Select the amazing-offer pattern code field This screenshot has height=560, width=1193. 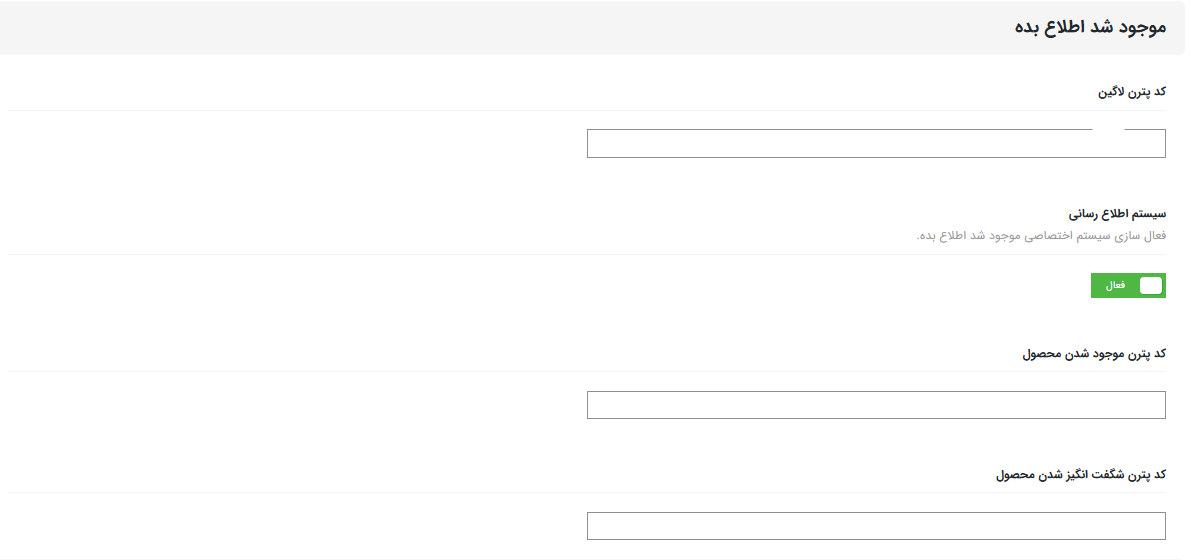876,526
